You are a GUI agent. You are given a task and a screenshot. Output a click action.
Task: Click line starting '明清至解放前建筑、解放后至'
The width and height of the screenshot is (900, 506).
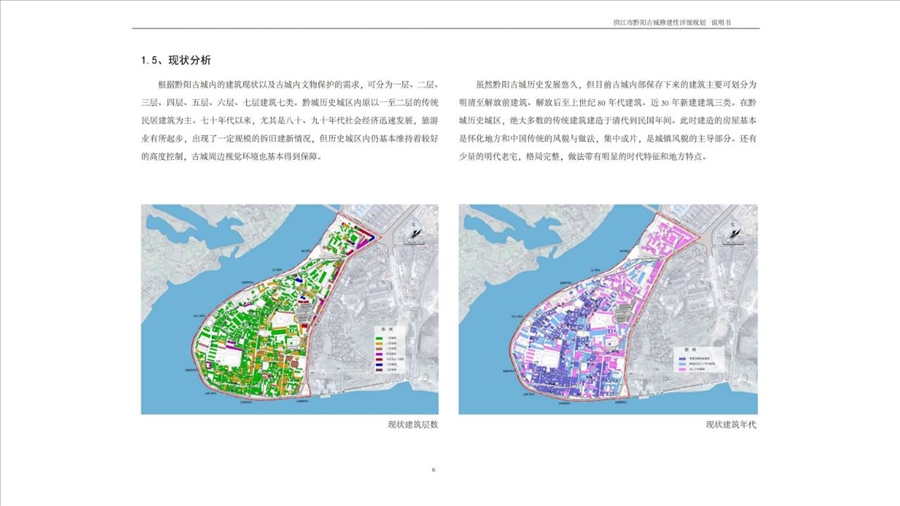pyautogui.click(x=608, y=102)
